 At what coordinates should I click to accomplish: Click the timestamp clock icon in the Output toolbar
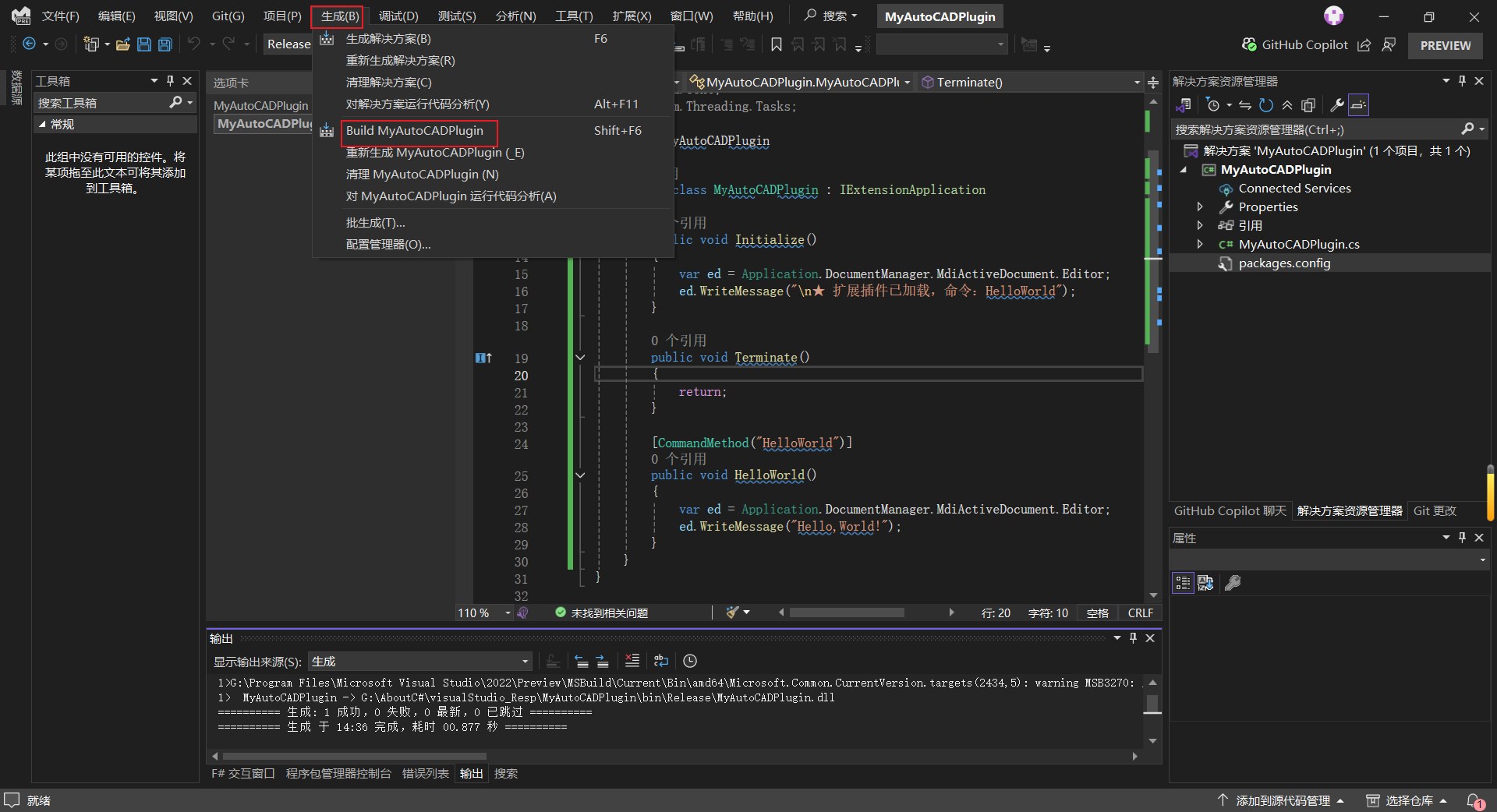point(690,661)
